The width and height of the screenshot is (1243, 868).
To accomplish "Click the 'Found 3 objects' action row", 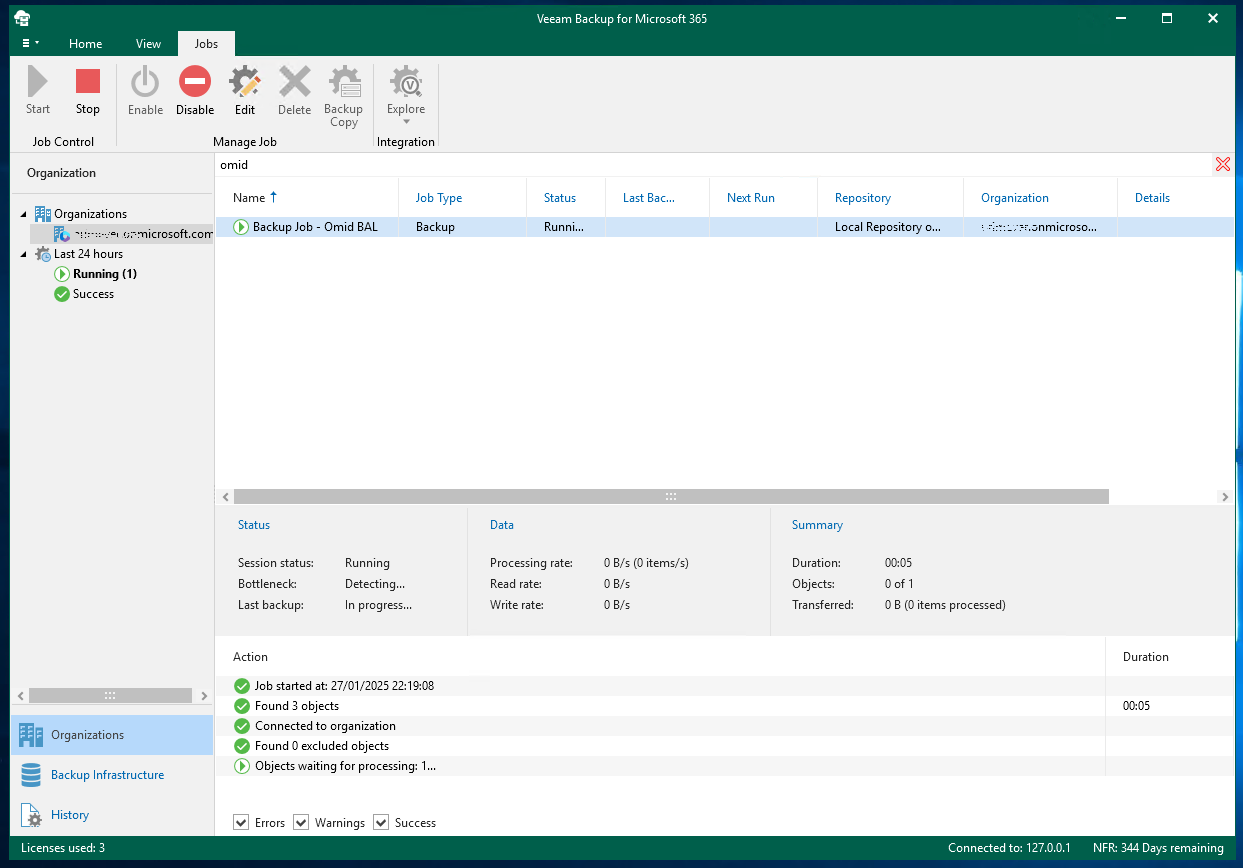I will coord(724,706).
